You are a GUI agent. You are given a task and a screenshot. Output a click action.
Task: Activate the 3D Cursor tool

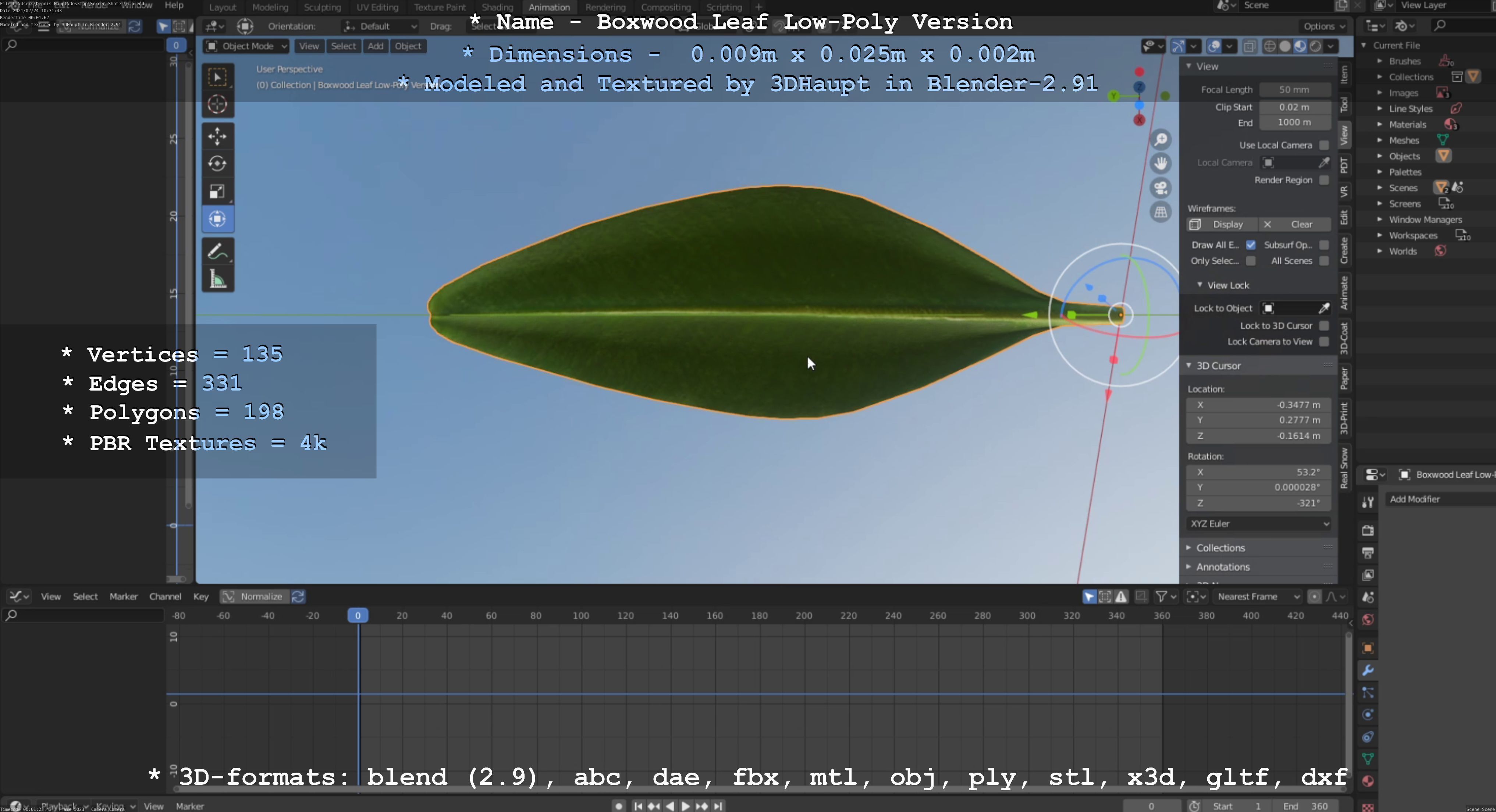click(x=218, y=104)
